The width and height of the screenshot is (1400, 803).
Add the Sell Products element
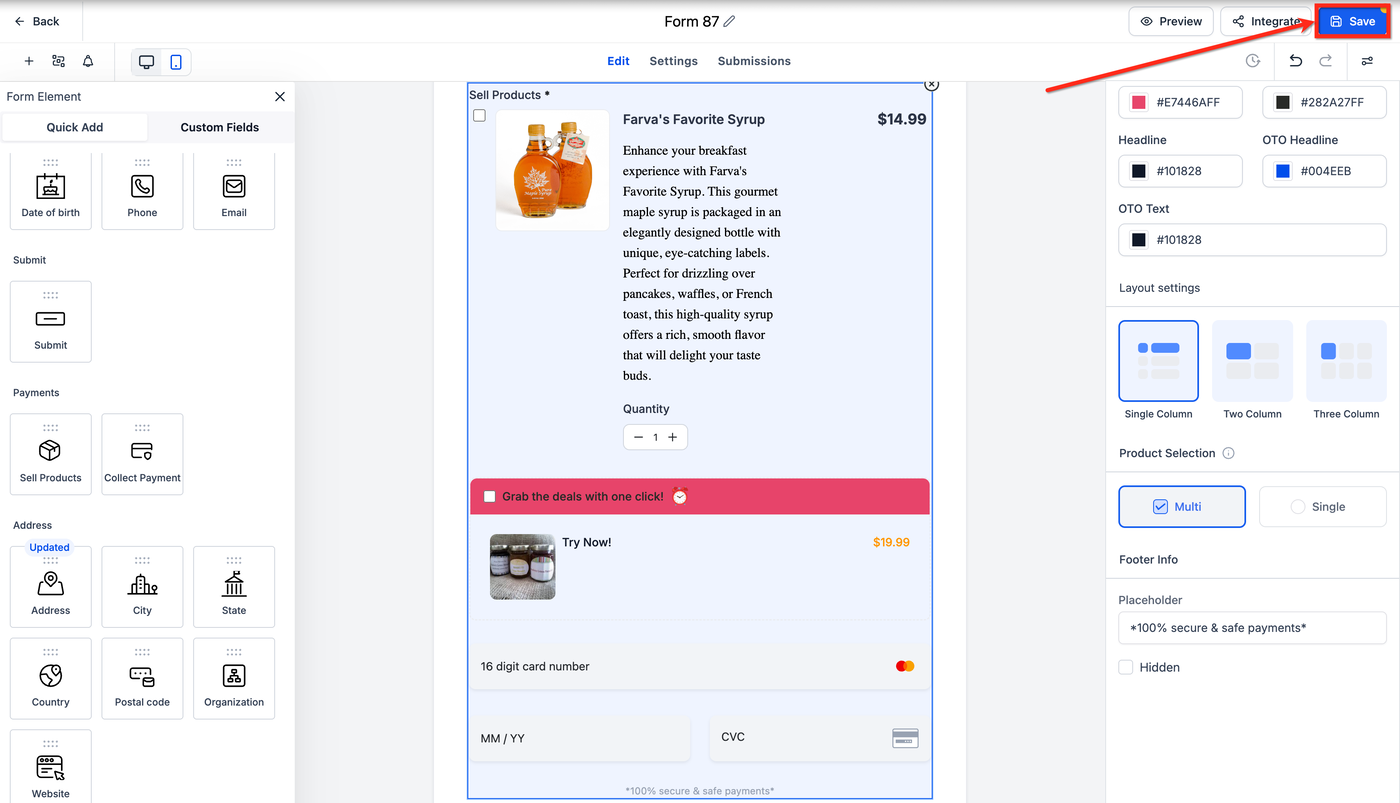50,454
